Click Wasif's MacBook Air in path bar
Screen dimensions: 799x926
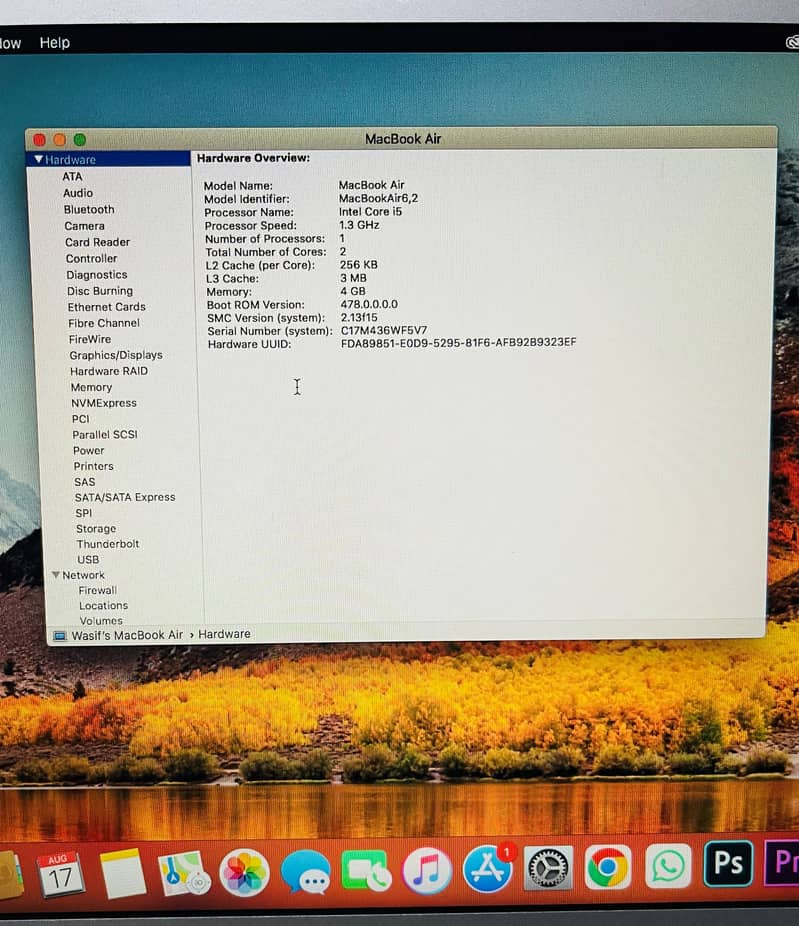coord(127,635)
